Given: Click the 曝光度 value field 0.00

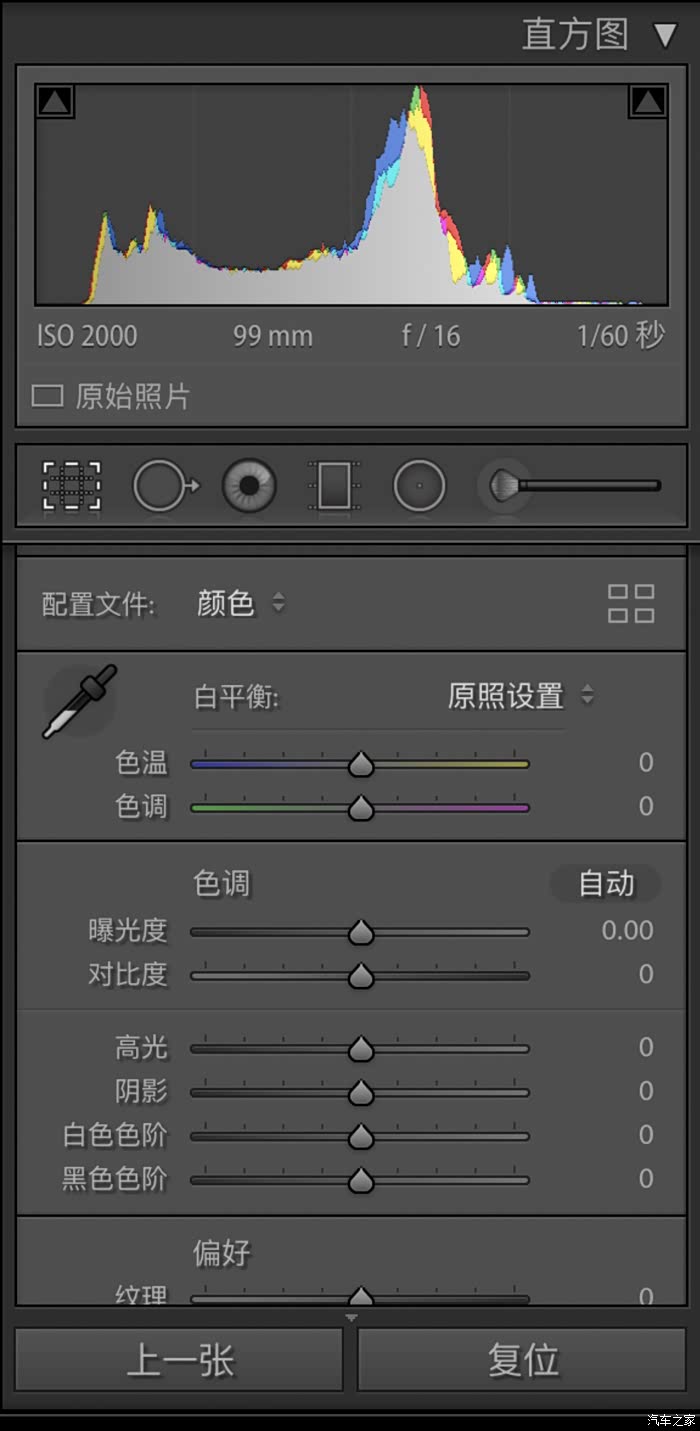Looking at the screenshot, I should (627, 931).
